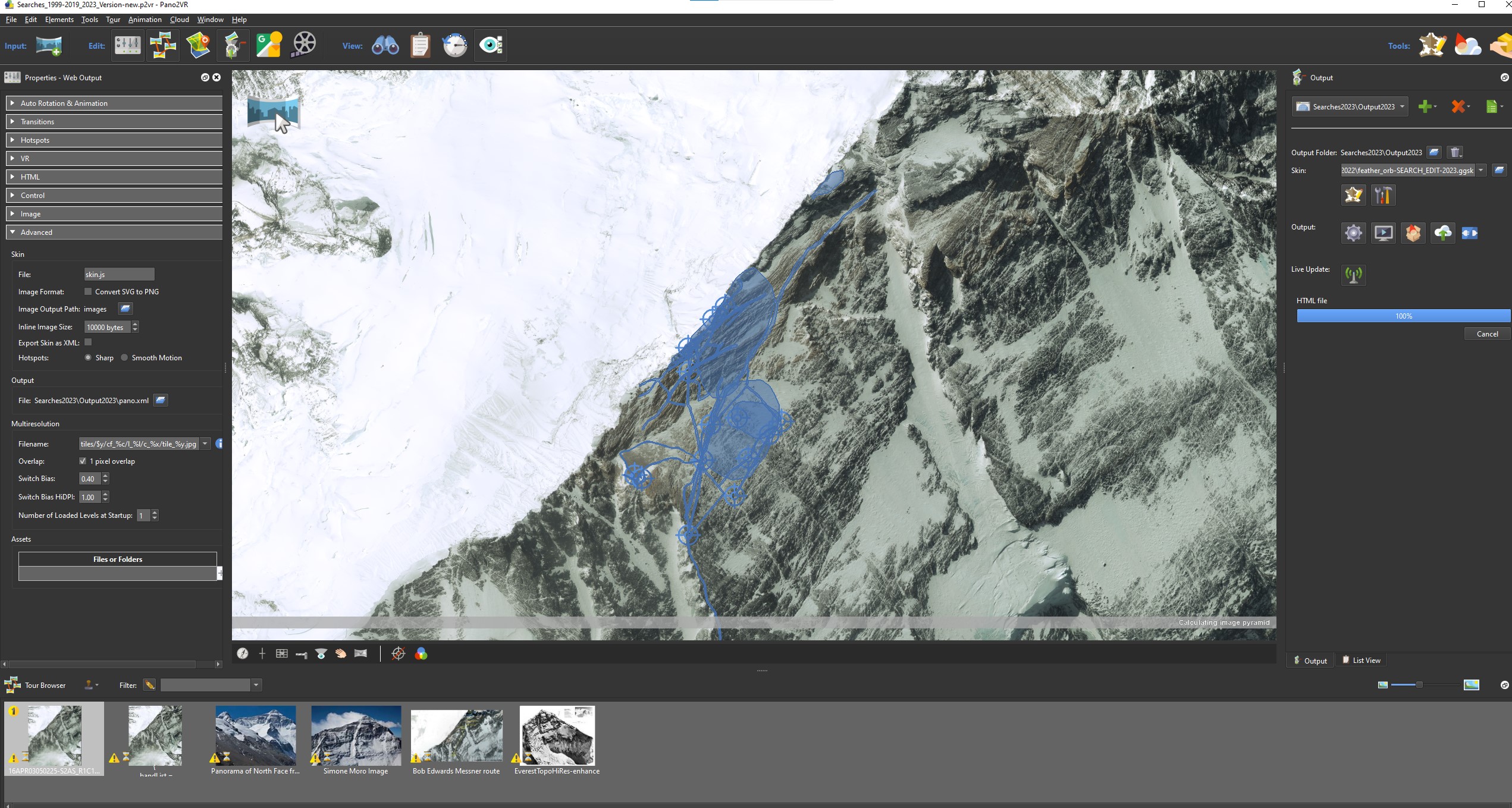Enable Convert SVG to PNG checkbox
The image size is (1512, 808).
pyautogui.click(x=88, y=291)
